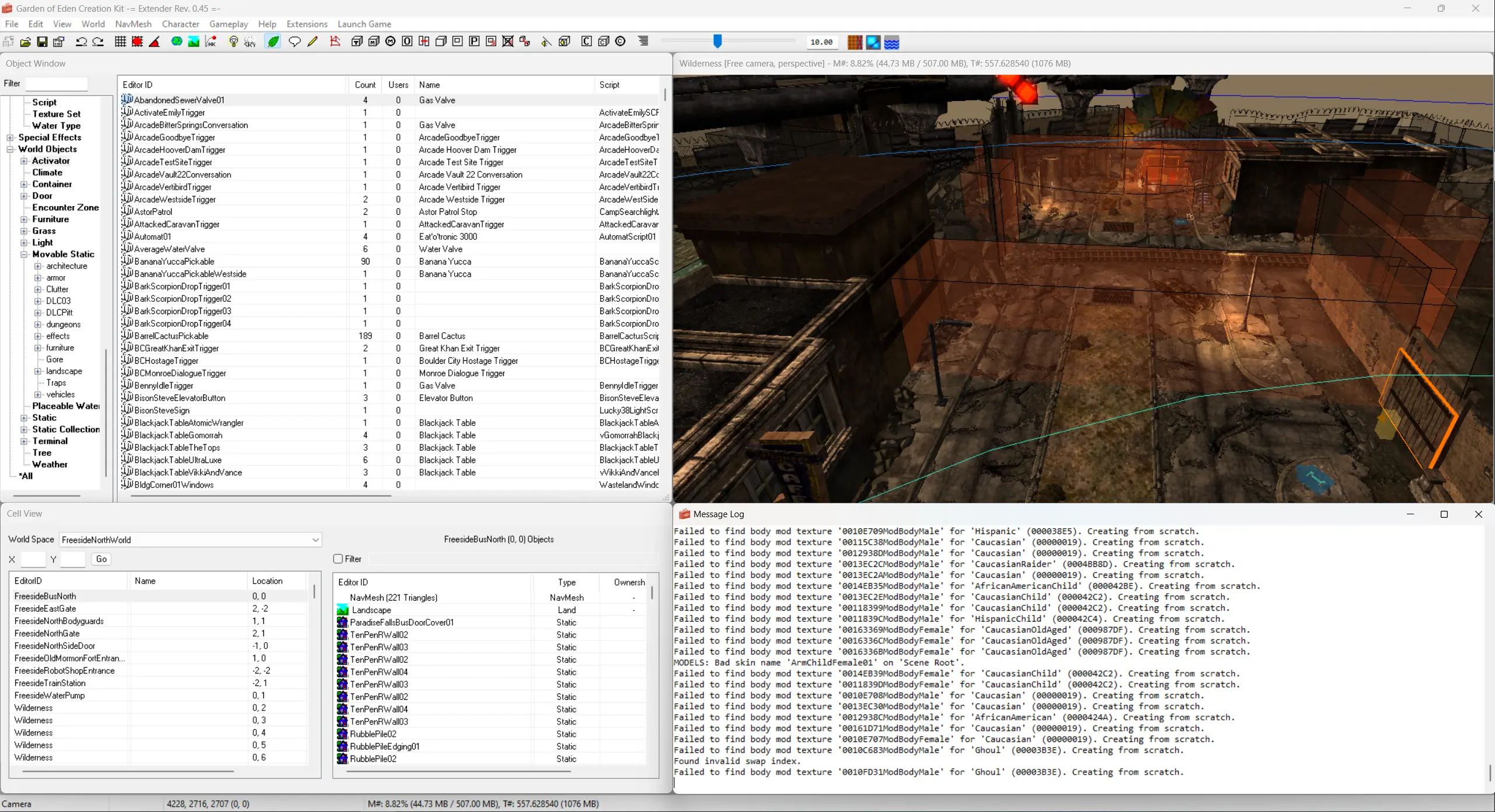Toggle the blue water waves icon
Viewport: 1495px width, 812px height.
891,42
